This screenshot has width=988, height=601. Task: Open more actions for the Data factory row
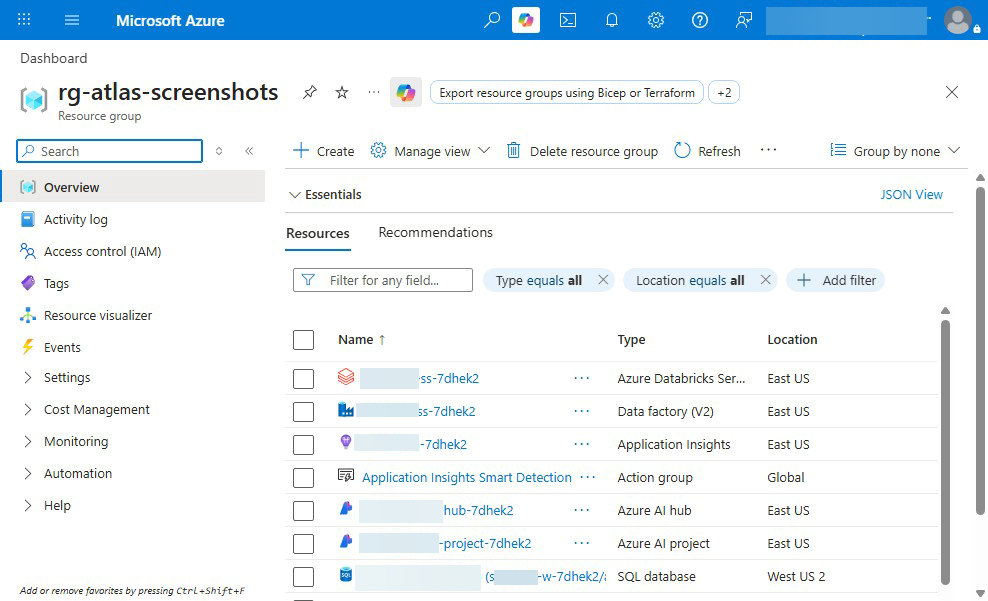coord(582,411)
